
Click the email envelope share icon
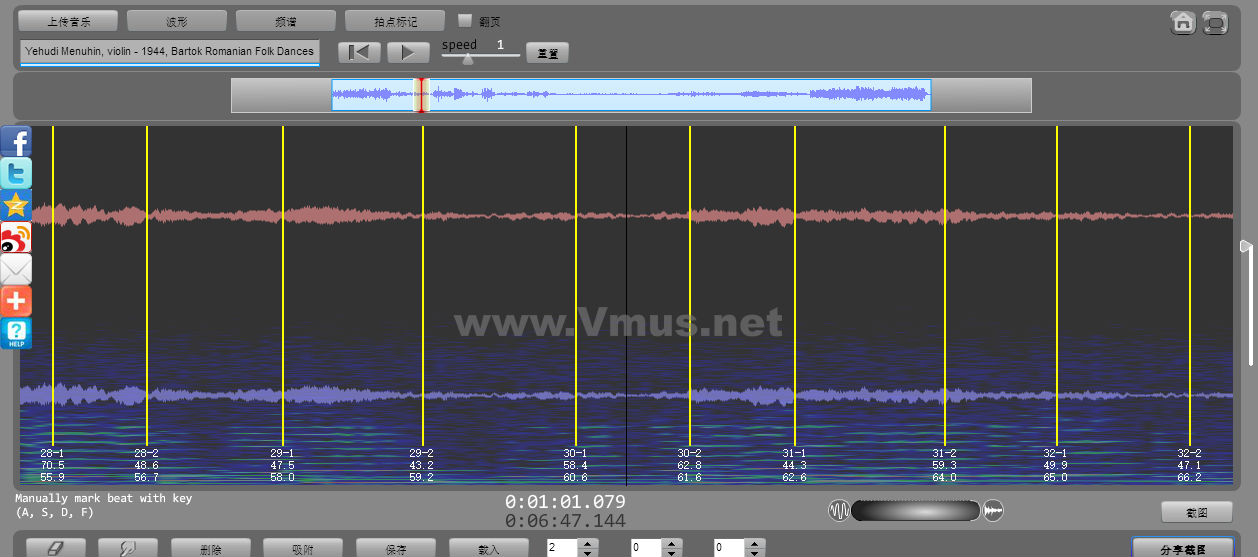[16, 269]
